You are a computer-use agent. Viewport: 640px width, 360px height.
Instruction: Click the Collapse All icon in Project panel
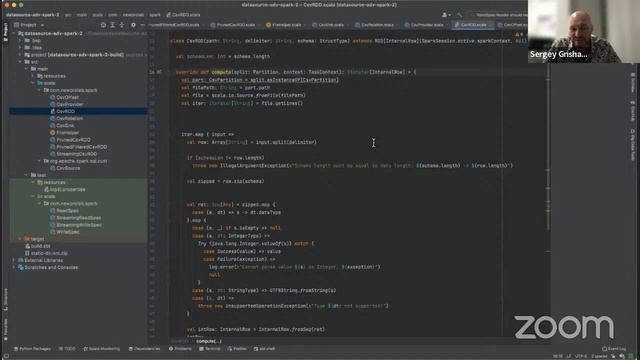122,25
